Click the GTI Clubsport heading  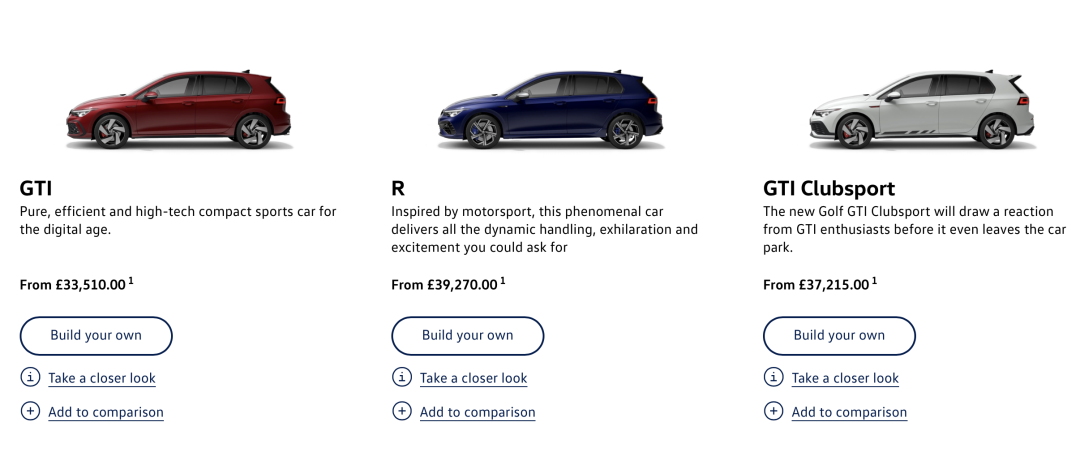tap(829, 188)
